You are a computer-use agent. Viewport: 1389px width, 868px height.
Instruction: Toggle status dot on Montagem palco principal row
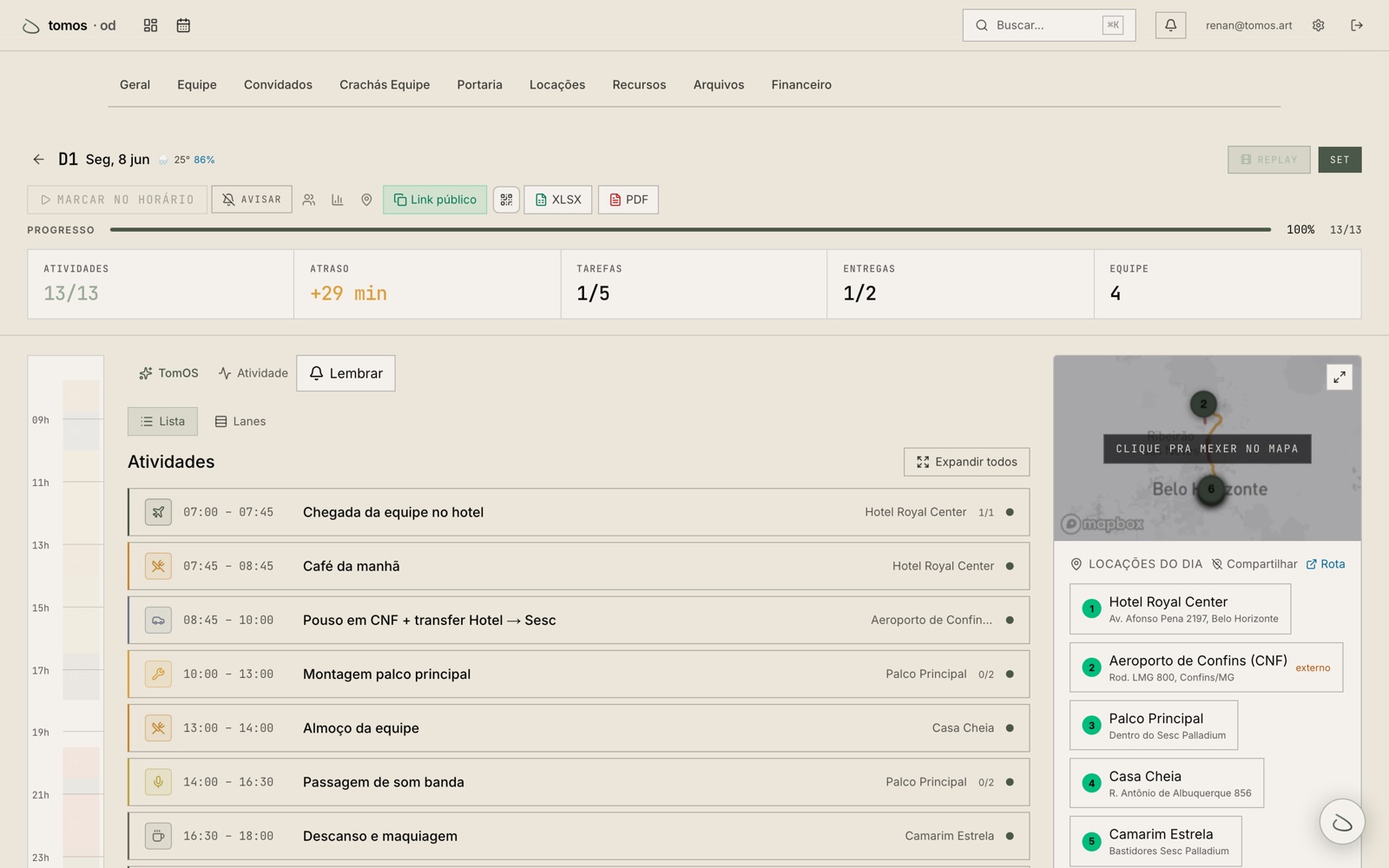click(x=1010, y=674)
